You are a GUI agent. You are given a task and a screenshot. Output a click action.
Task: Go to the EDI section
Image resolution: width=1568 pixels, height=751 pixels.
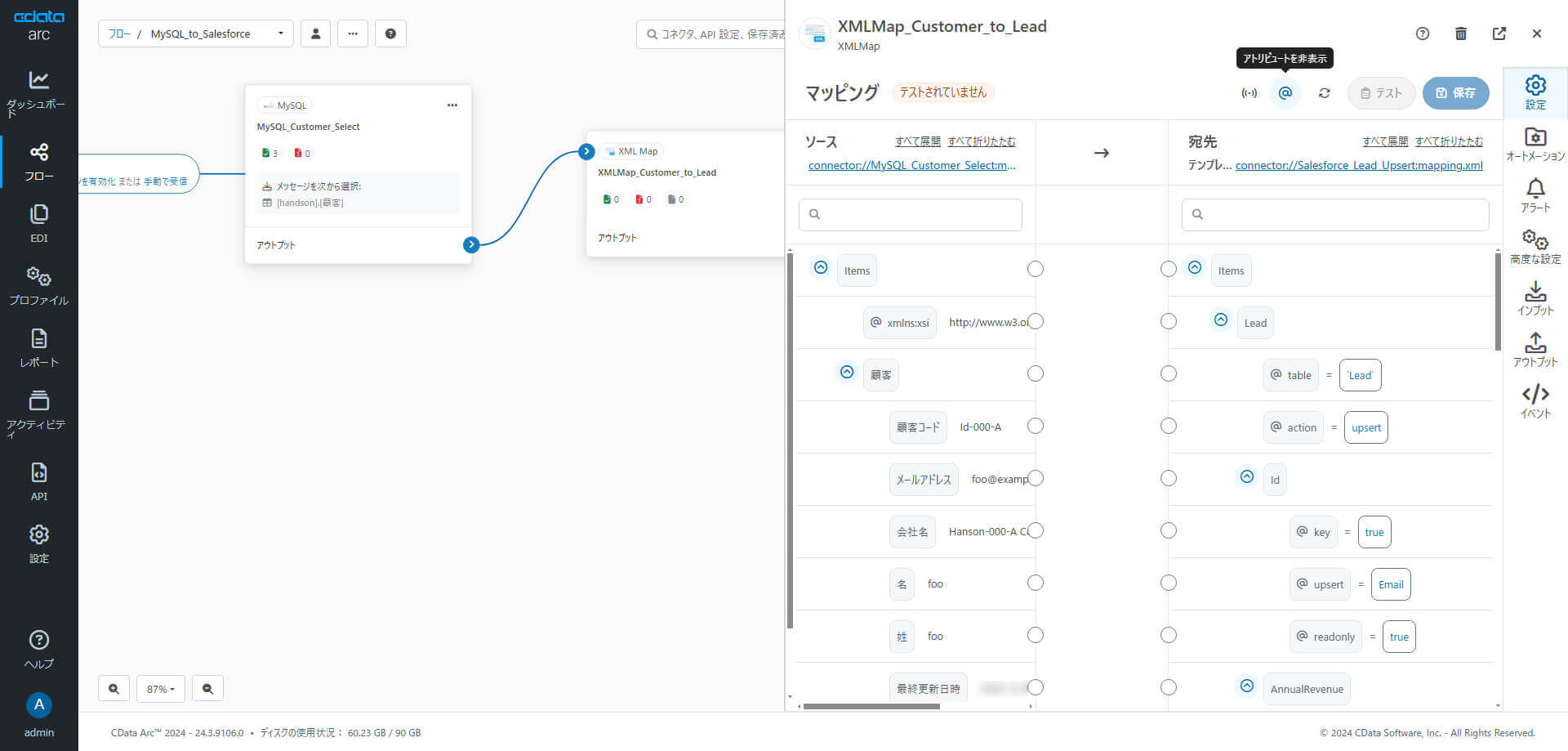pyautogui.click(x=38, y=224)
